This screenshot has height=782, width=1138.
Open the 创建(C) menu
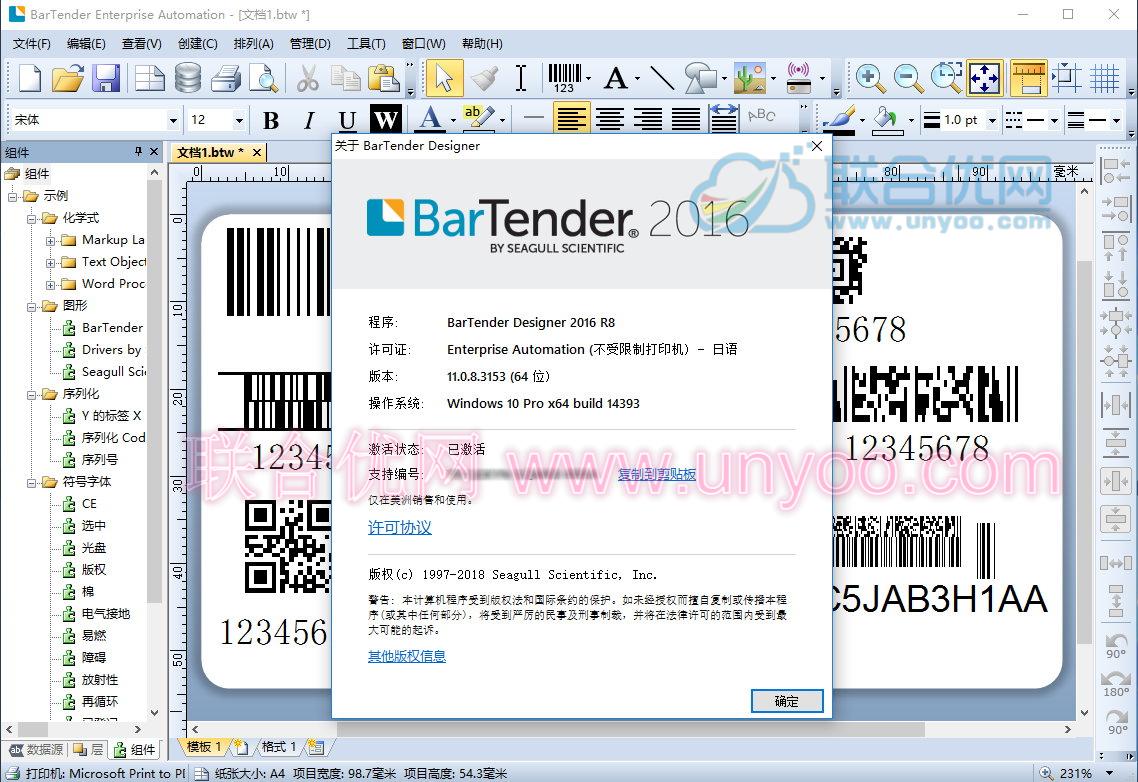(x=197, y=44)
